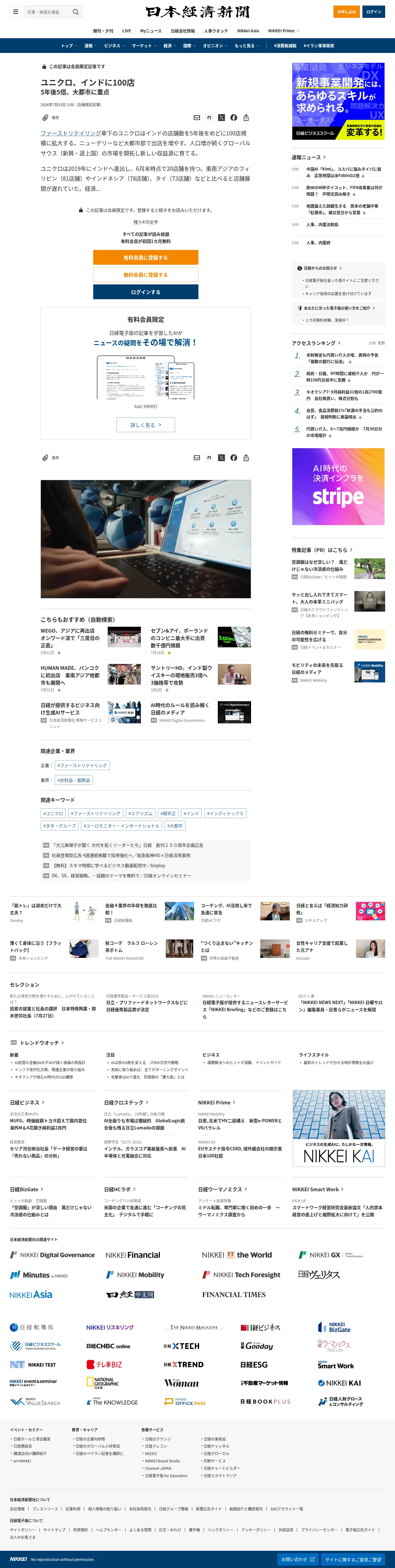The height and width of the screenshot is (1568, 395).
Task: Go to the Nikkei masthead logo home
Action: point(197,12)
